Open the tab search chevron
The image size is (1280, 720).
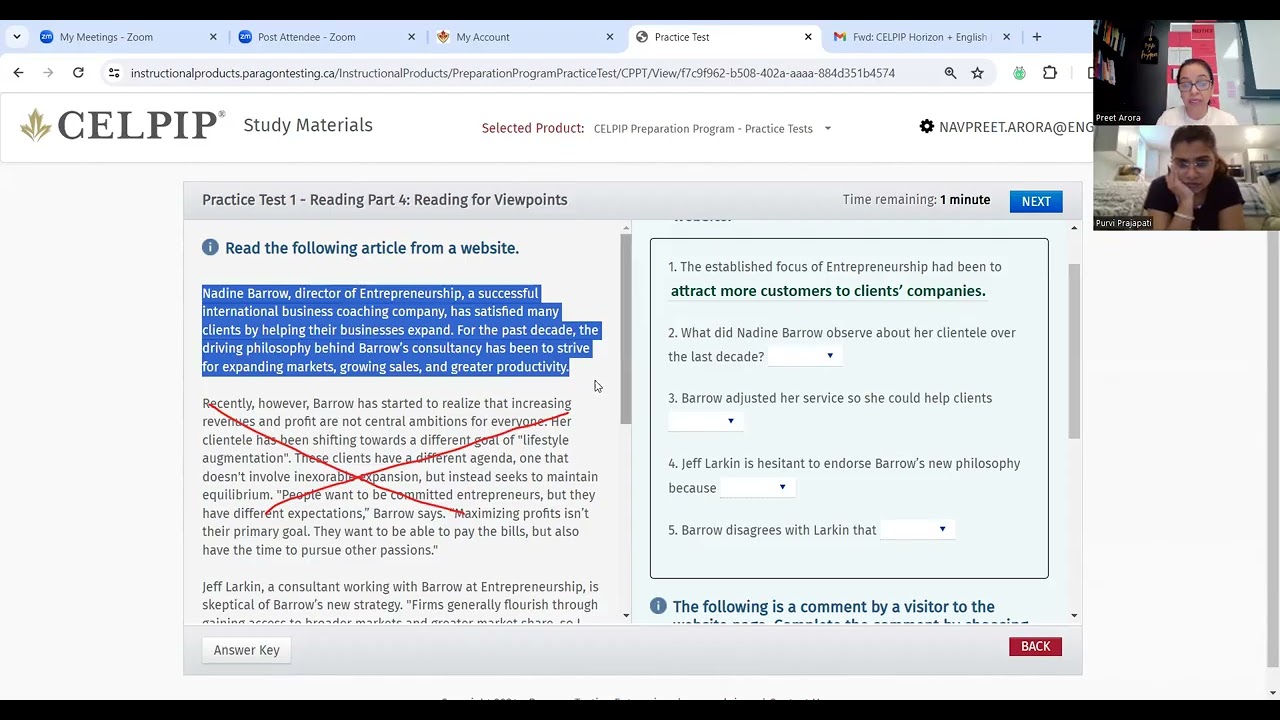[17, 37]
